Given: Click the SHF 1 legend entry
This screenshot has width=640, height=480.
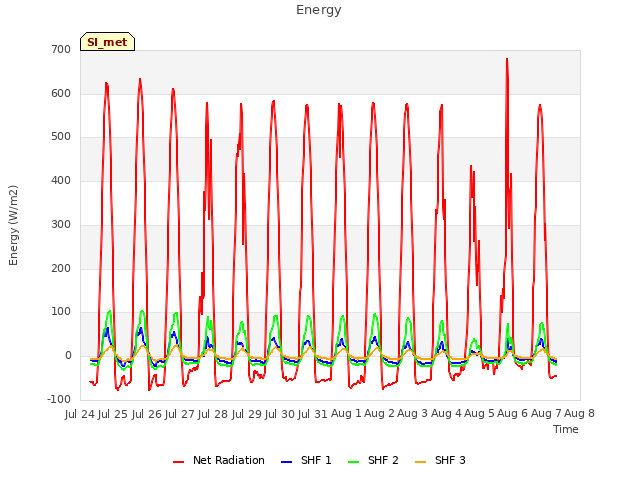Looking at the screenshot, I should click(x=306, y=460).
